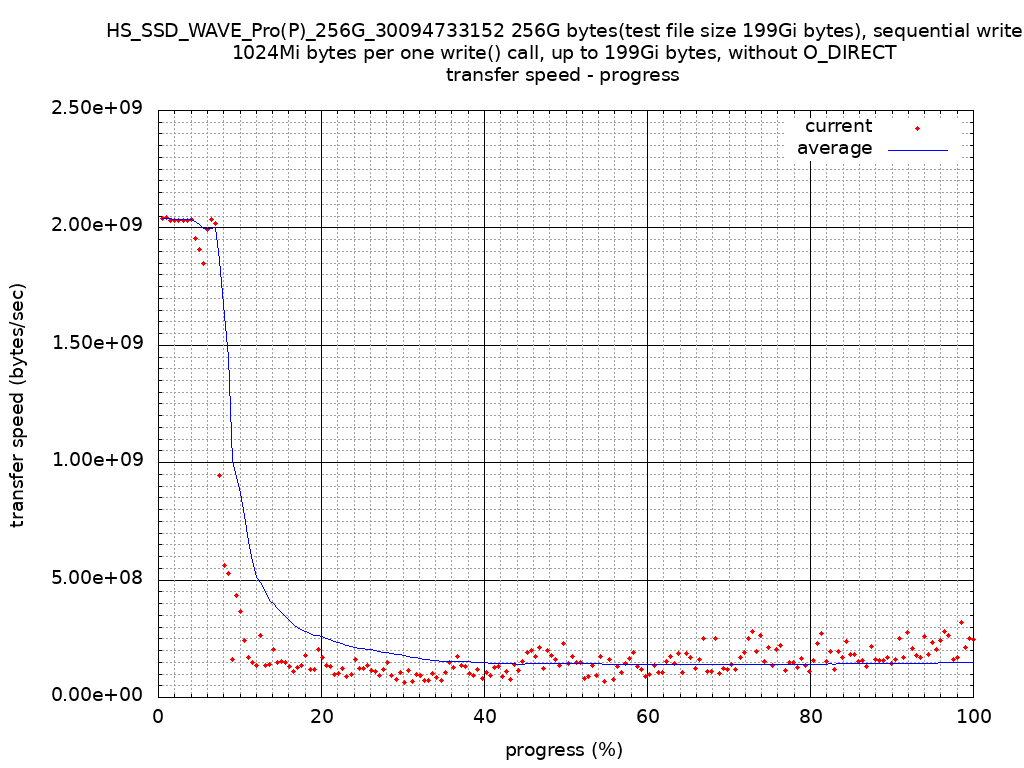
Task: Click the 60 tick label on x-axis
Action: [x=647, y=716]
